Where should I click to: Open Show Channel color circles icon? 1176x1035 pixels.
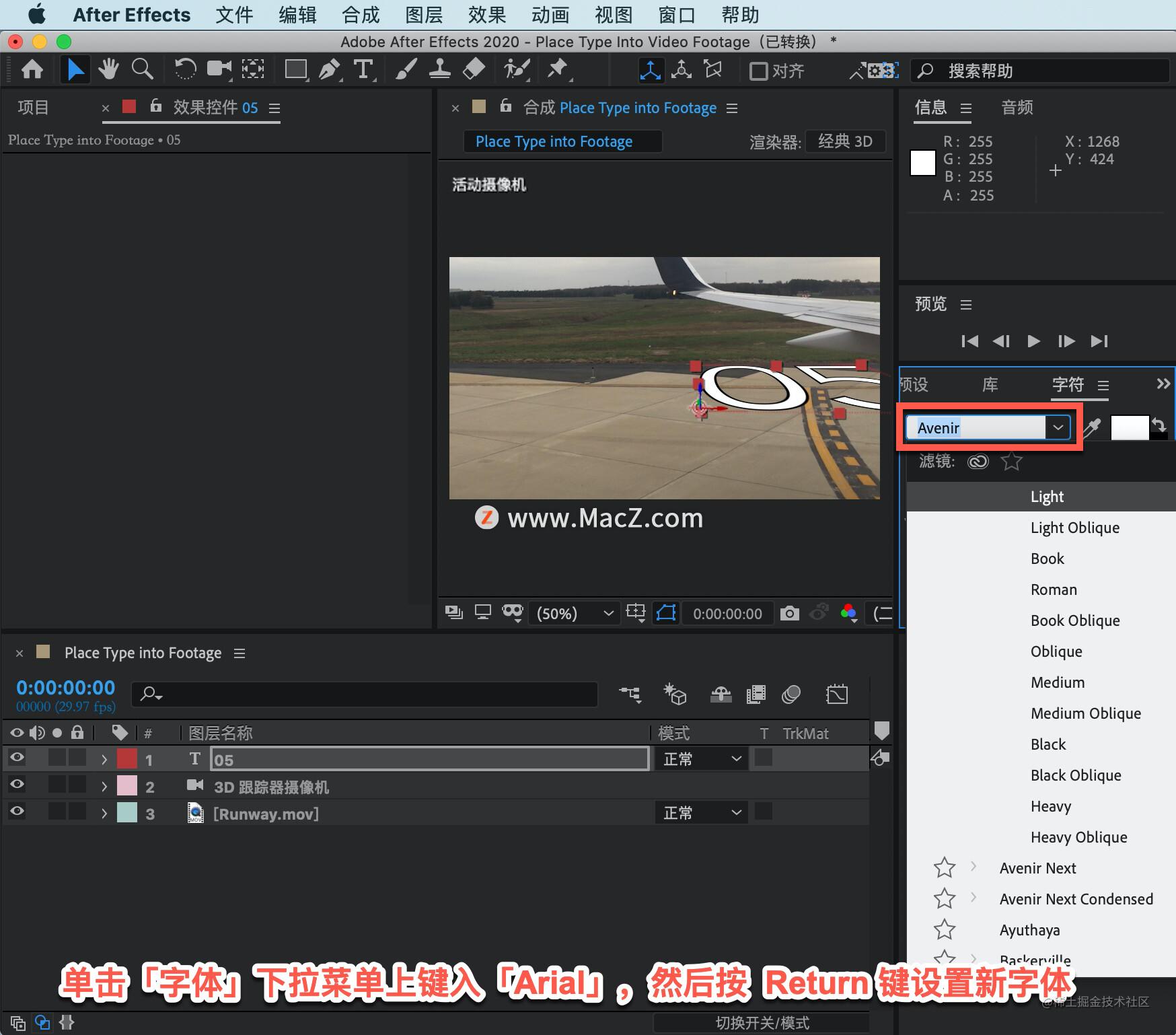tap(849, 612)
